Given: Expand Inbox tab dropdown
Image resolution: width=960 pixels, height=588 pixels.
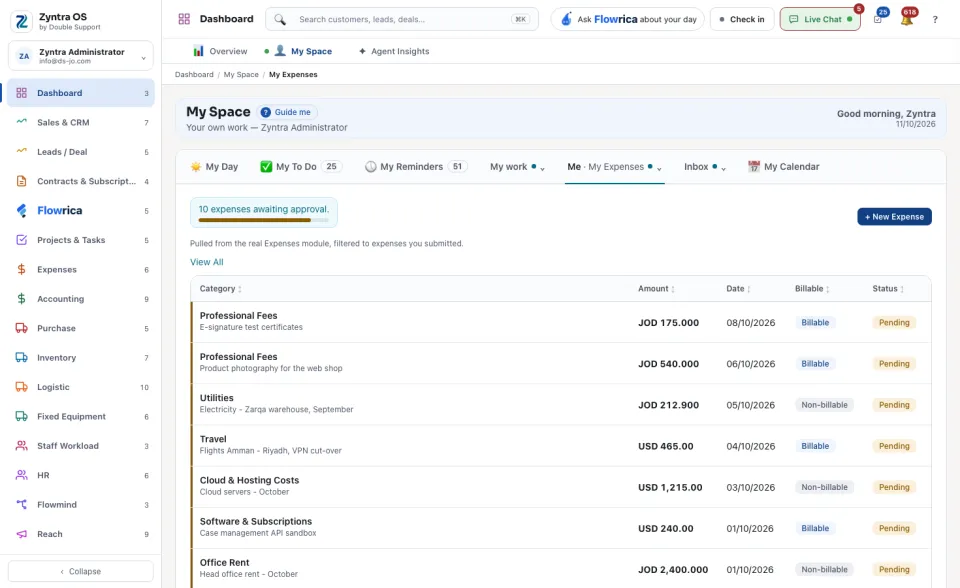Looking at the screenshot, I should (724, 169).
